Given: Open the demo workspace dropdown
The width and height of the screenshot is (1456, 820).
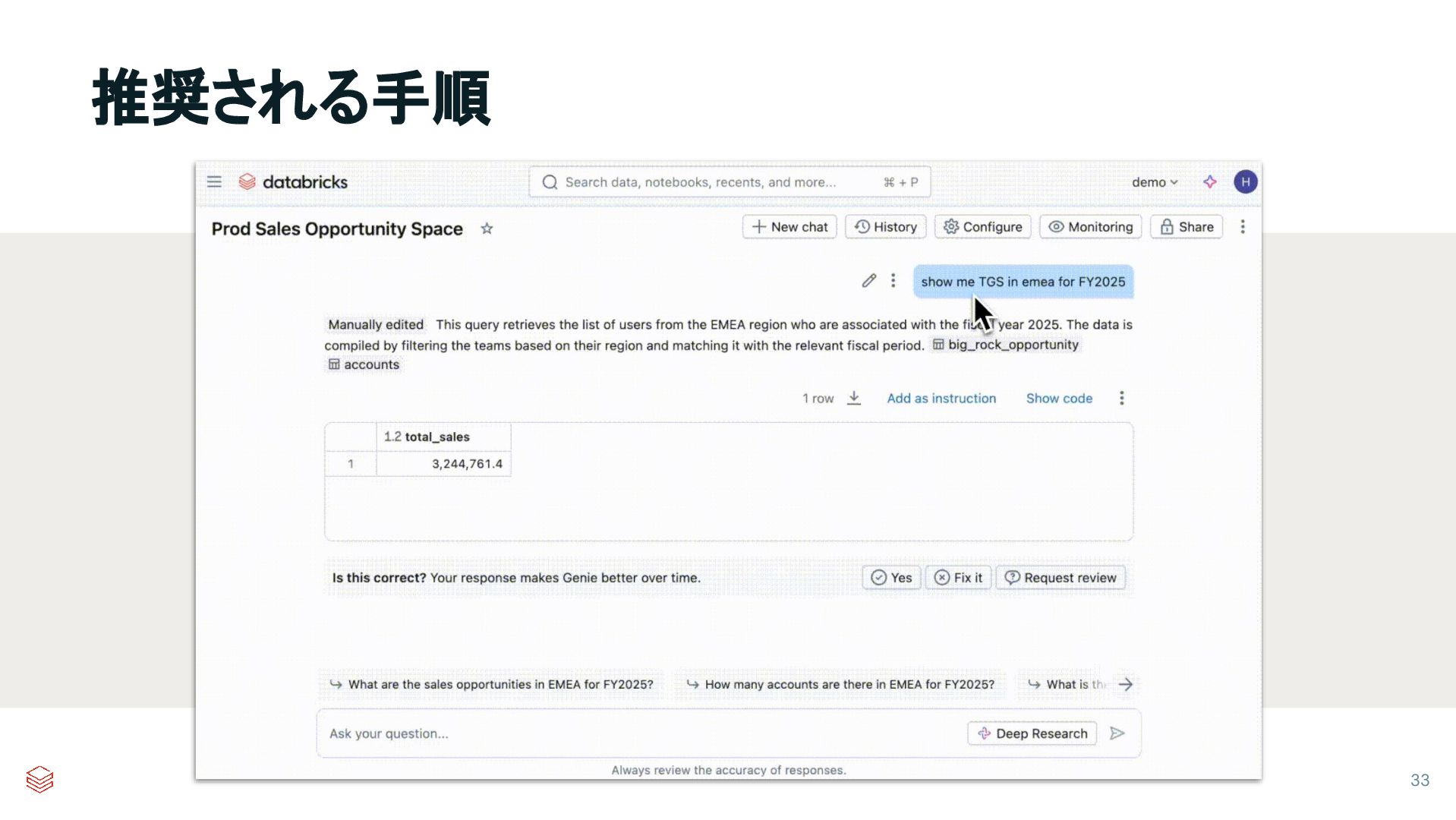Looking at the screenshot, I should point(1155,182).
